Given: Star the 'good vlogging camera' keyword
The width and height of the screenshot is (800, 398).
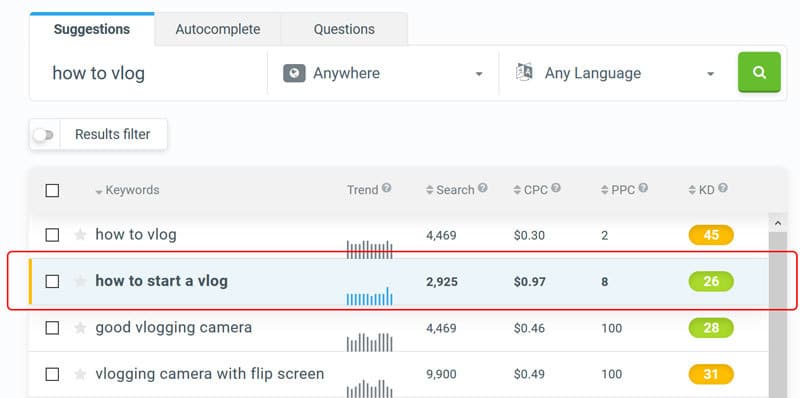Looking at the screenshot, I should (80, 328).
